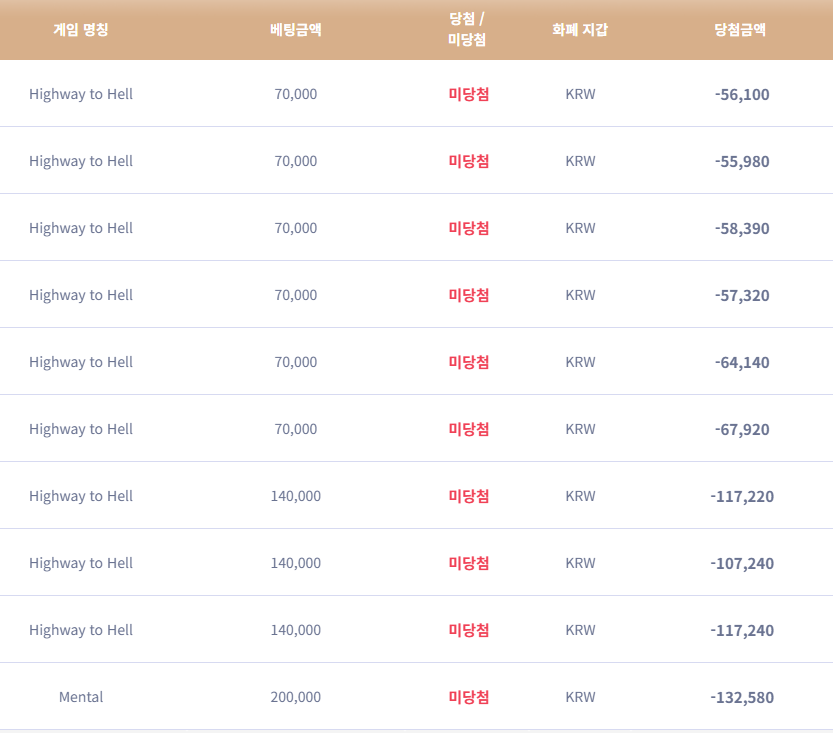
Task: Click the 게임 명칭 column header
Action: point(81,29)
